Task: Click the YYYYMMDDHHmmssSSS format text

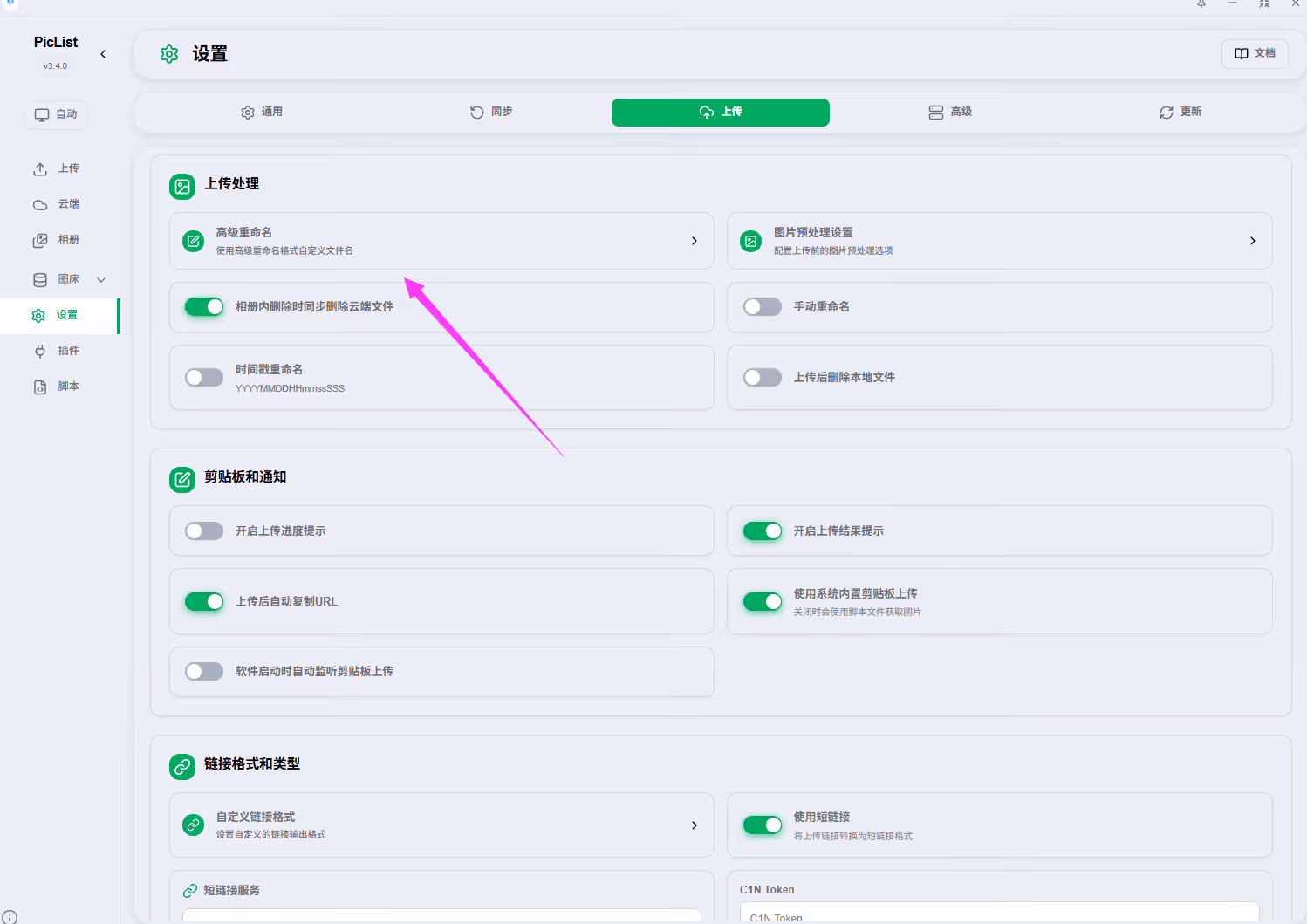Action: (290, 389)
